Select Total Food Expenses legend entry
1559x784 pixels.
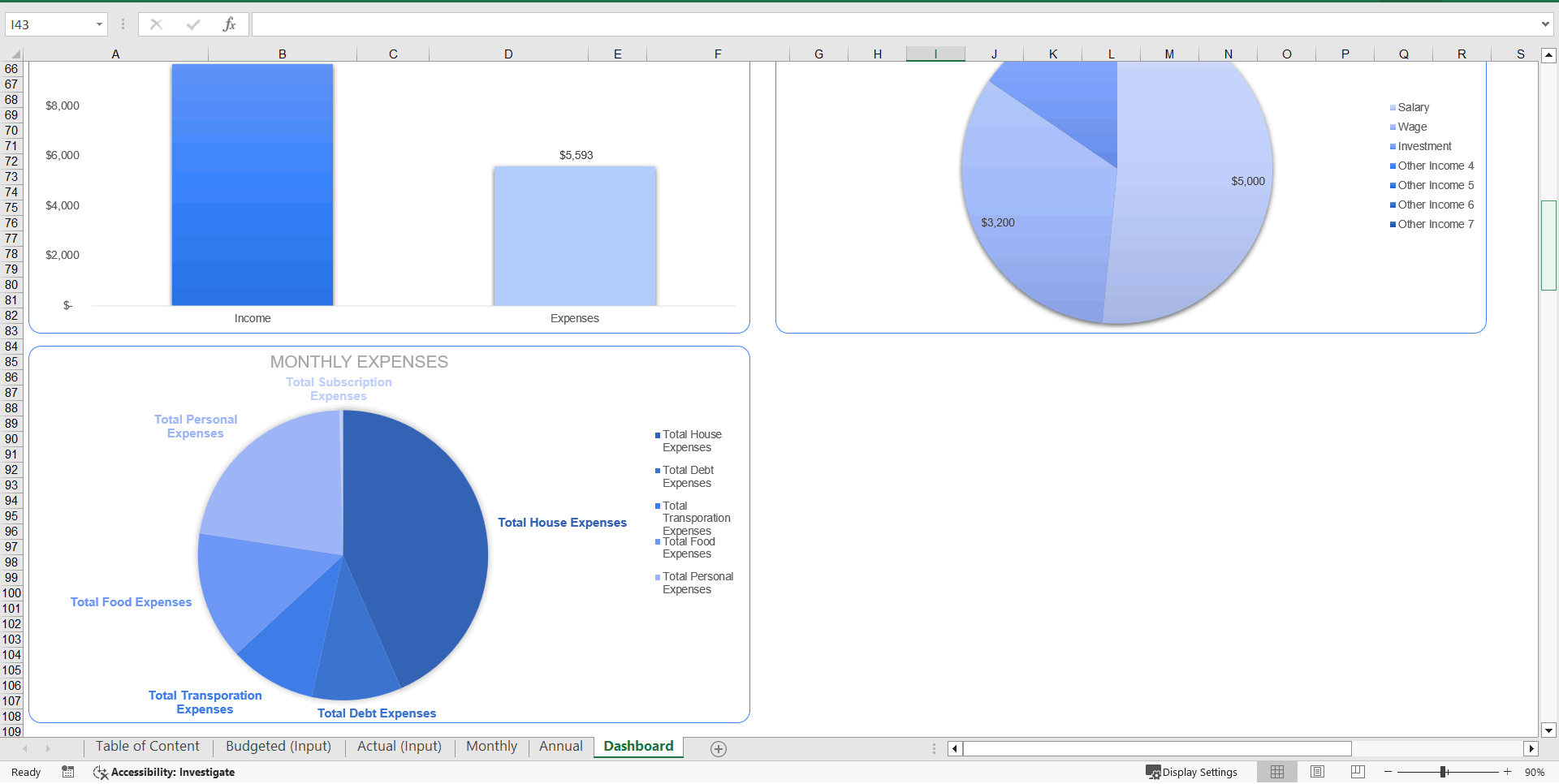[685, 548]
